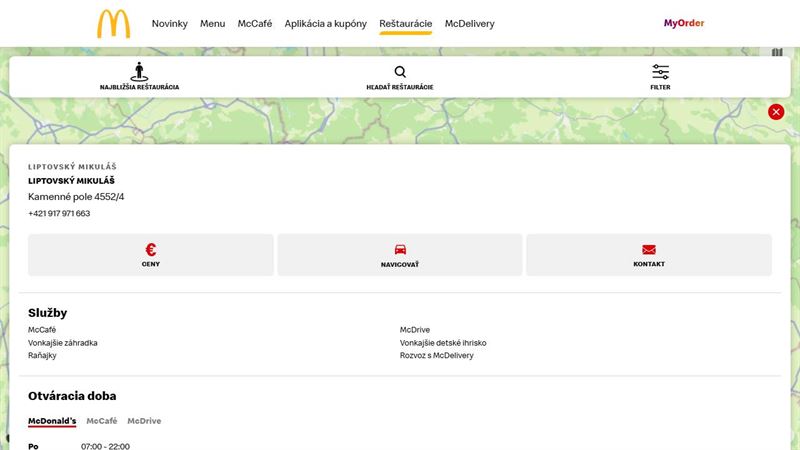800x450 pixels.
Task: Click the Rozvoz s McDelivery service text
Action: (437, 356)
